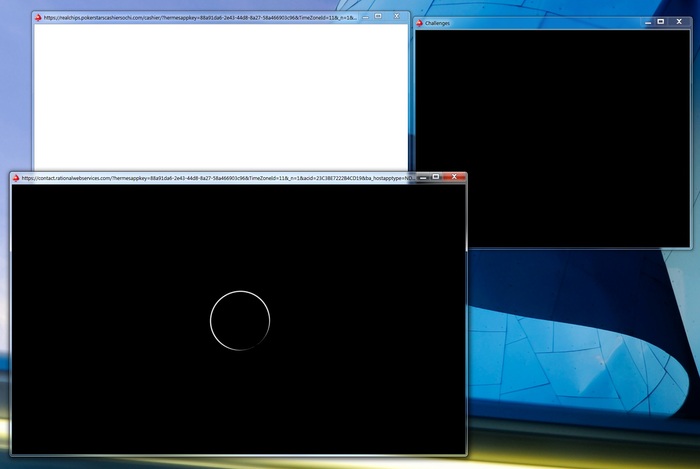Click the PokerStars icon in contact window title
This screenshot has width=700, height=469.
coord(16,178)
